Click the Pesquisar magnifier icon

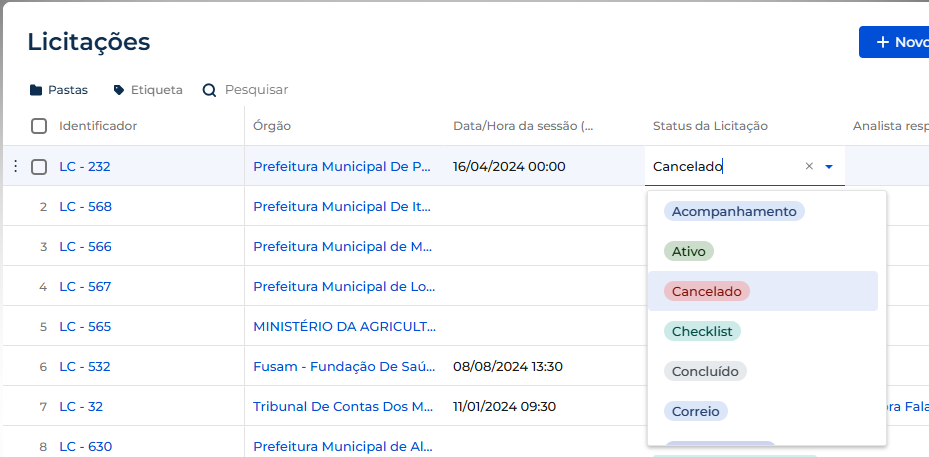coord(209,90)
